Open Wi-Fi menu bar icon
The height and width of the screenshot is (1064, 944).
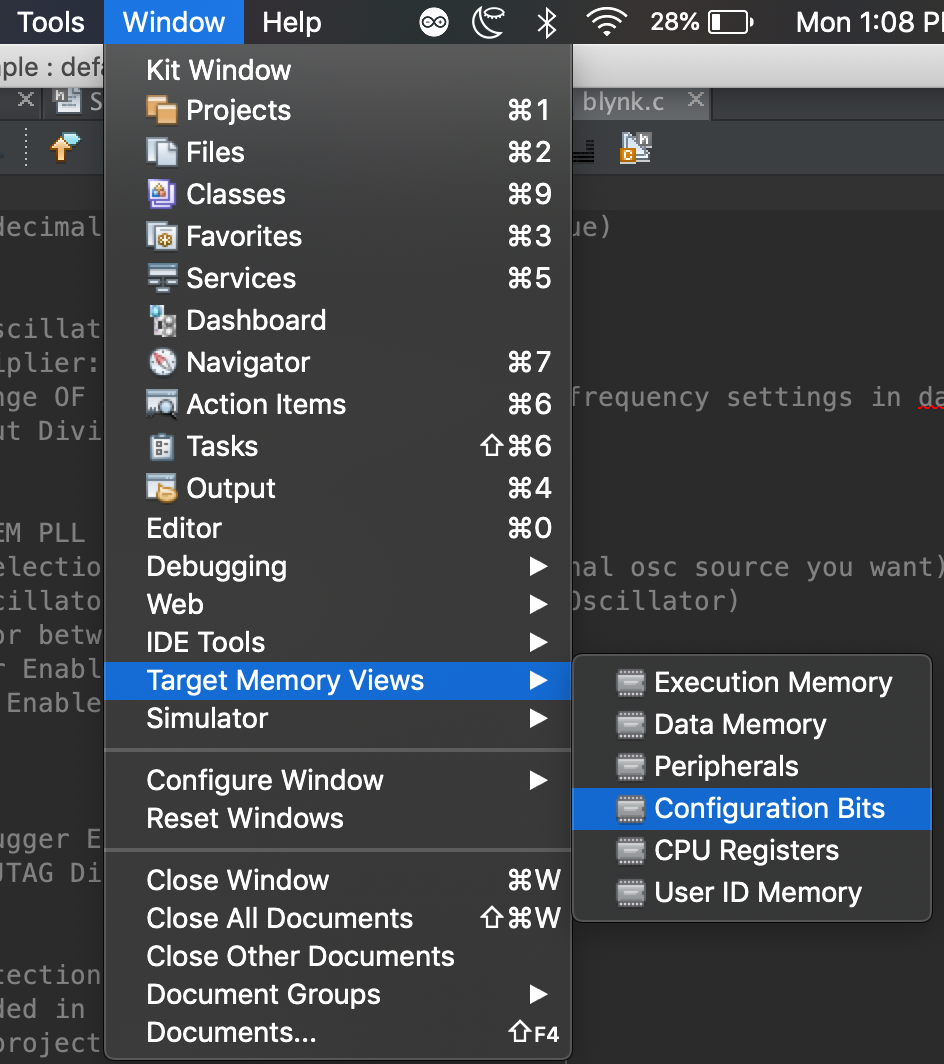tap(606, 22)
